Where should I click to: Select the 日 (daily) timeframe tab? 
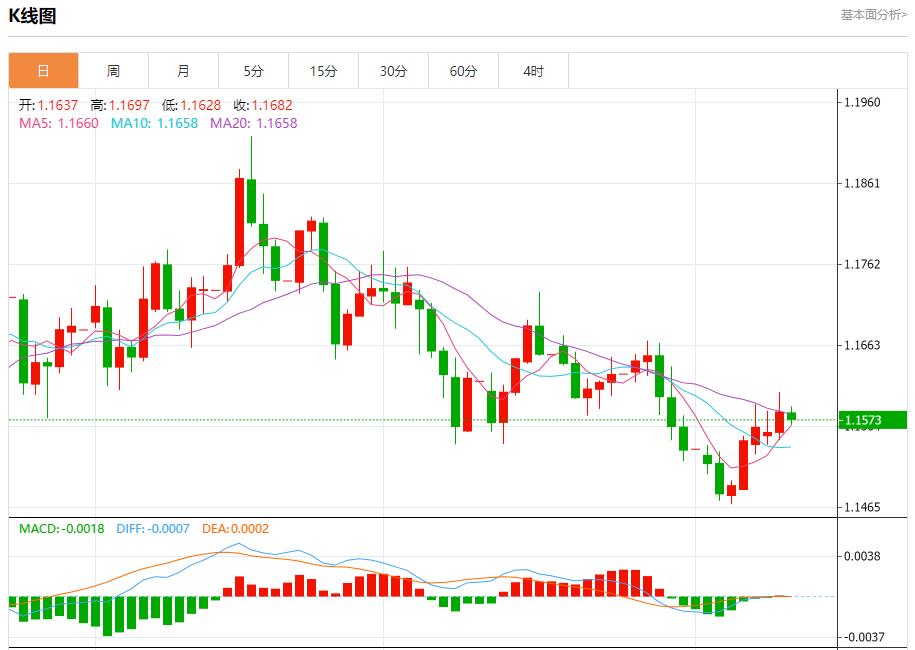(x=43, y=71)
